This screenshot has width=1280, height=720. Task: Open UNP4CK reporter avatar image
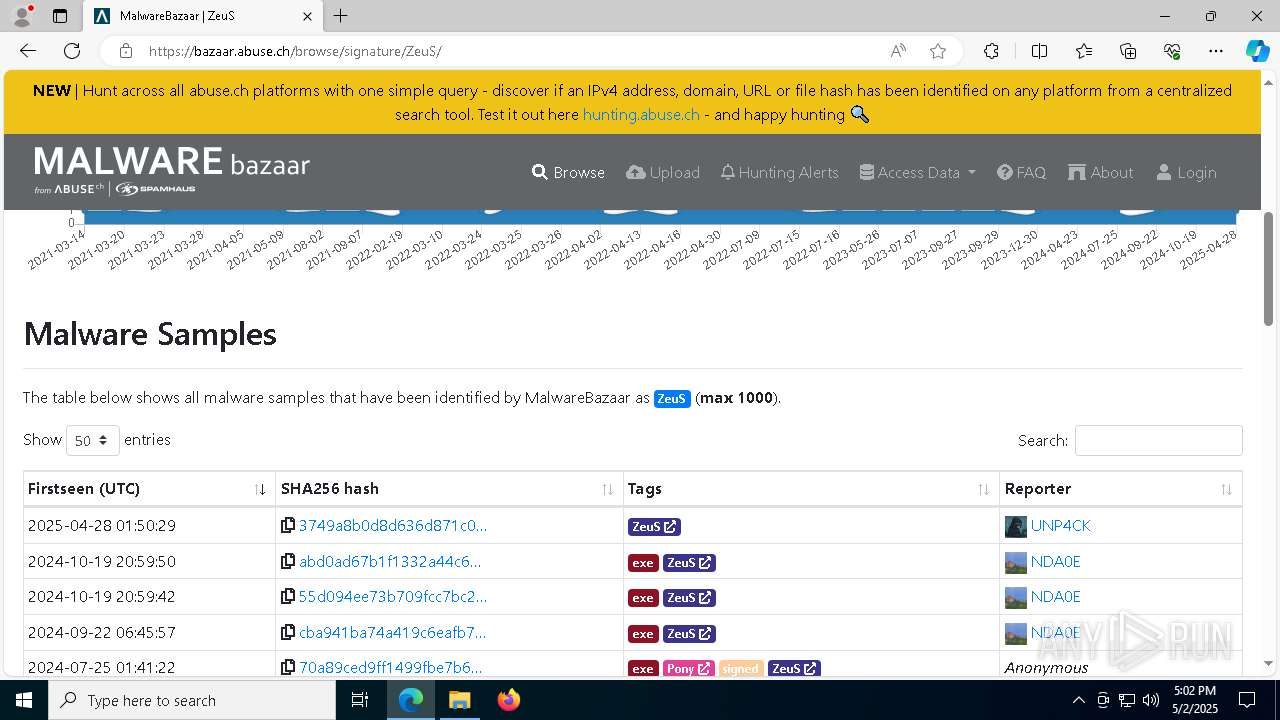click(1015, 526)
